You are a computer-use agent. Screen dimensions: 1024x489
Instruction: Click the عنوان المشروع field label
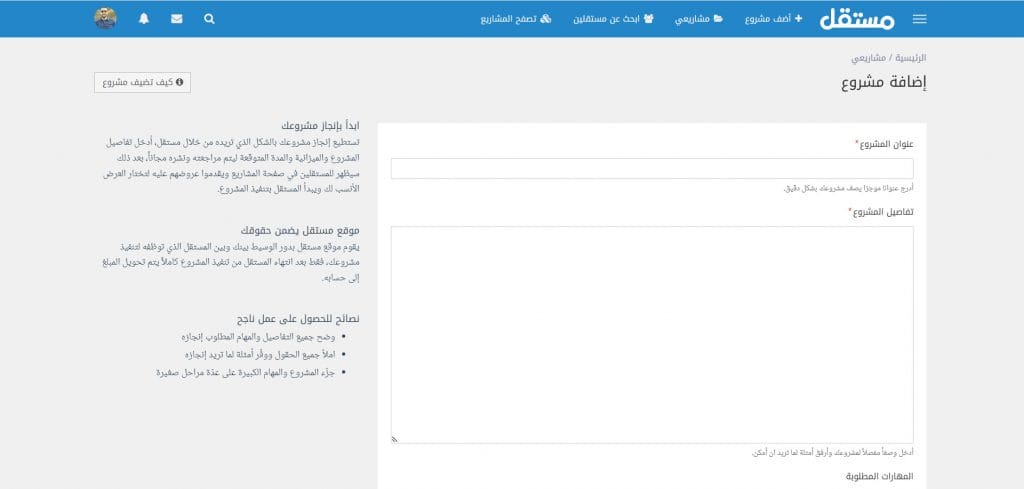coord(887,144)
